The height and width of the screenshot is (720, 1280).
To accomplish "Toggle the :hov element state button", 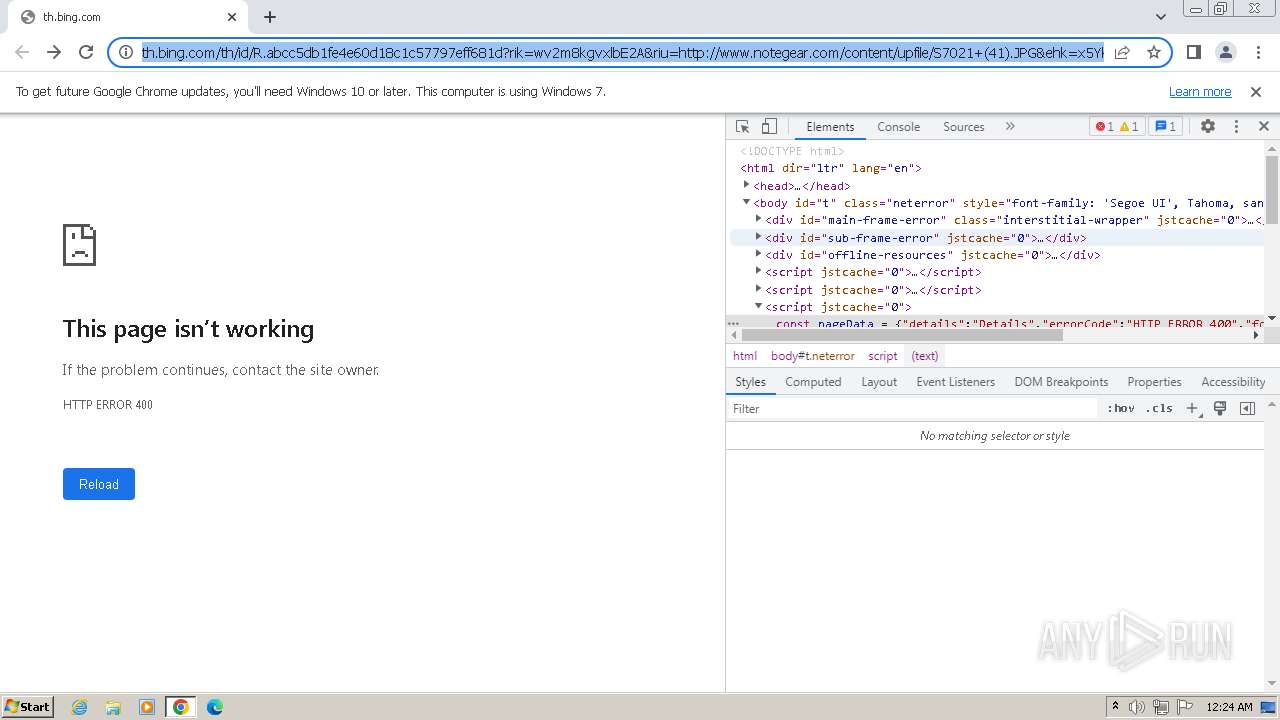I will (x=1121, y=409).
